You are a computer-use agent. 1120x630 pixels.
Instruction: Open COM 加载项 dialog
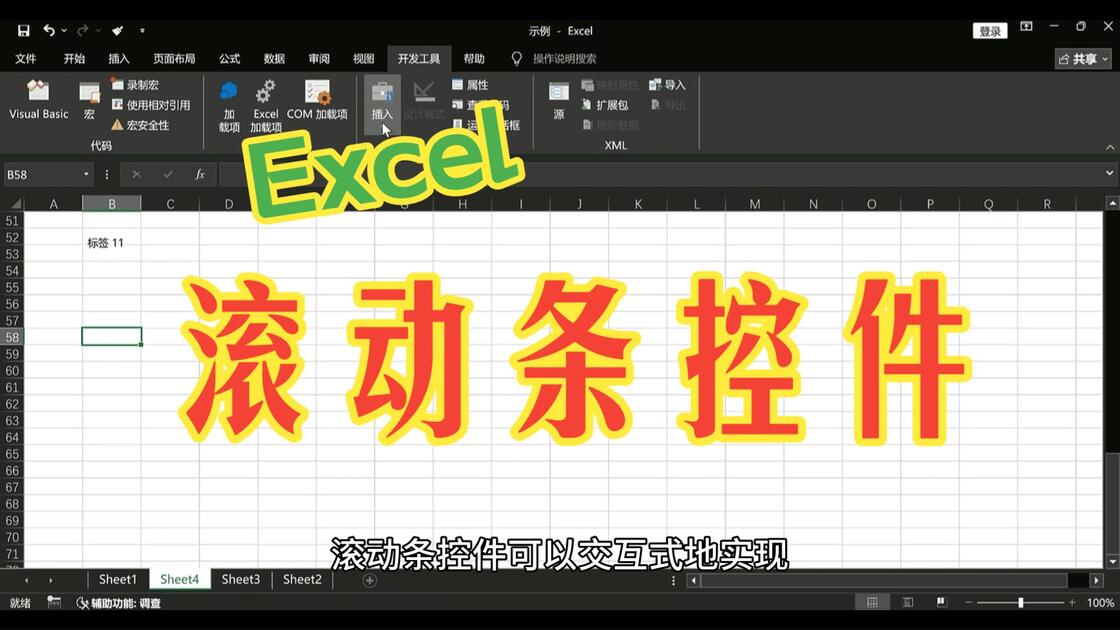tap(317, 99)
